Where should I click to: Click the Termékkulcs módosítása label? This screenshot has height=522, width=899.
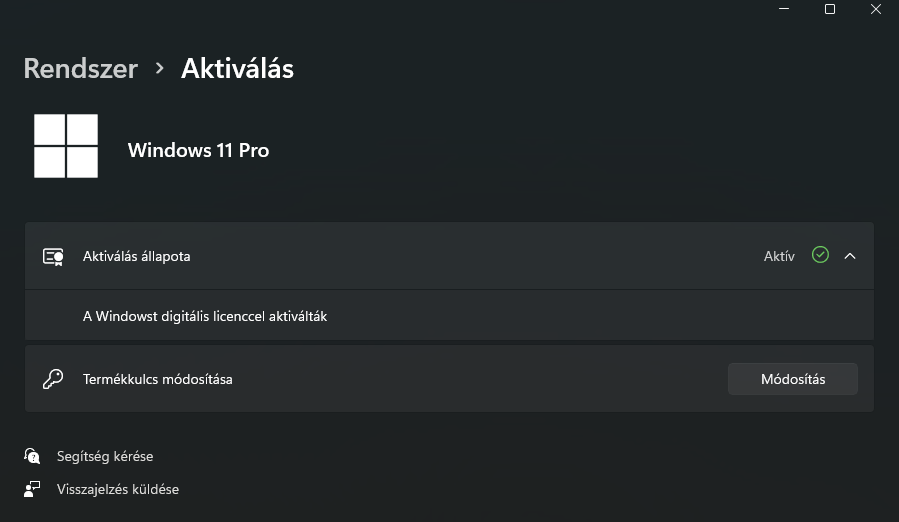tap(157, 379)
